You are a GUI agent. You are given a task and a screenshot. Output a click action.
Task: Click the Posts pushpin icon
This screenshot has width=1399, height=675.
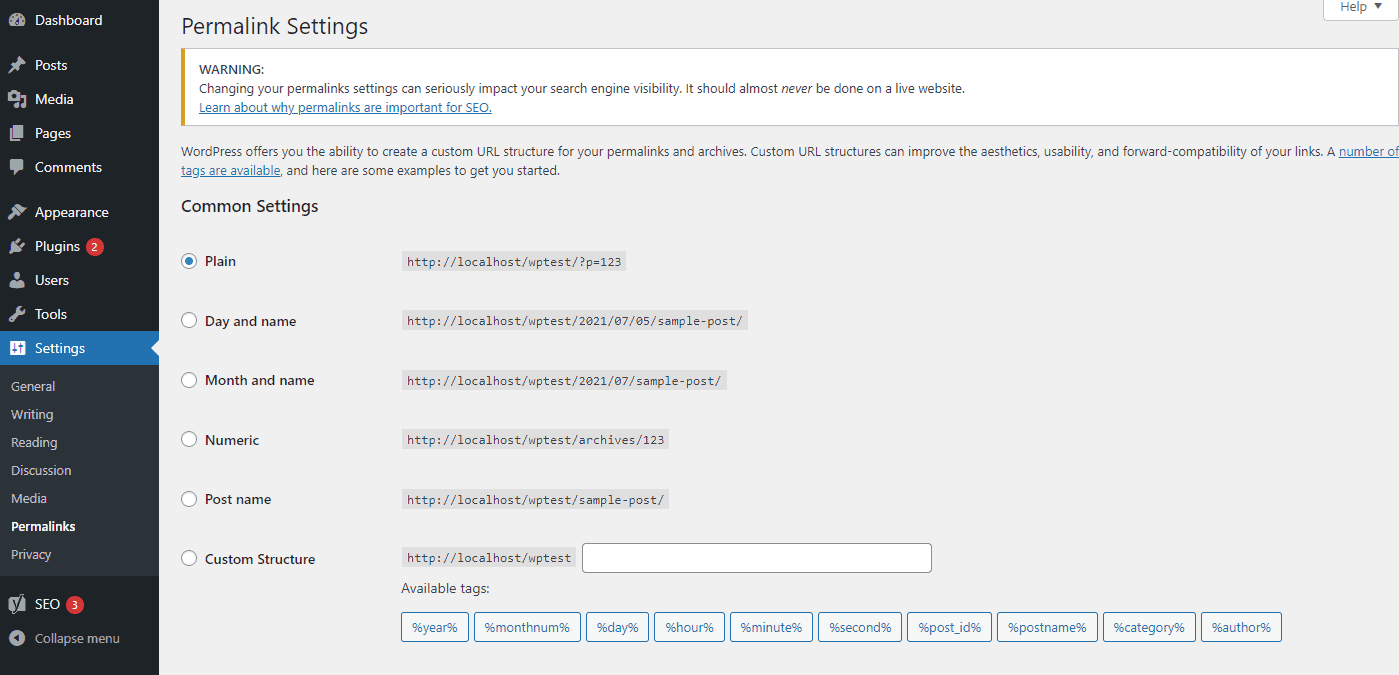pos(17,65)
